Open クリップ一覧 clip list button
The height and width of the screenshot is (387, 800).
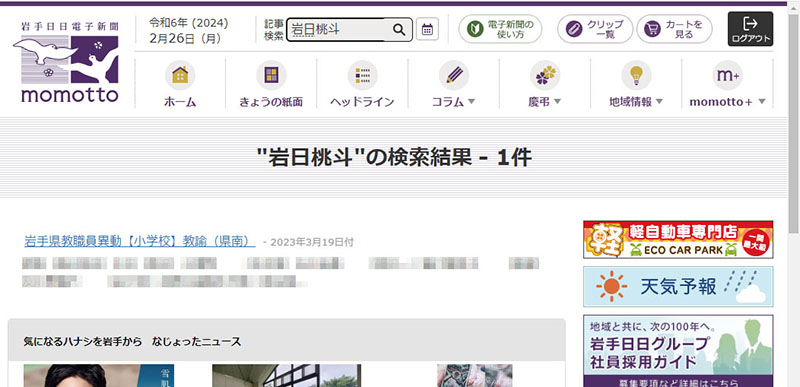tap(595, 30)
